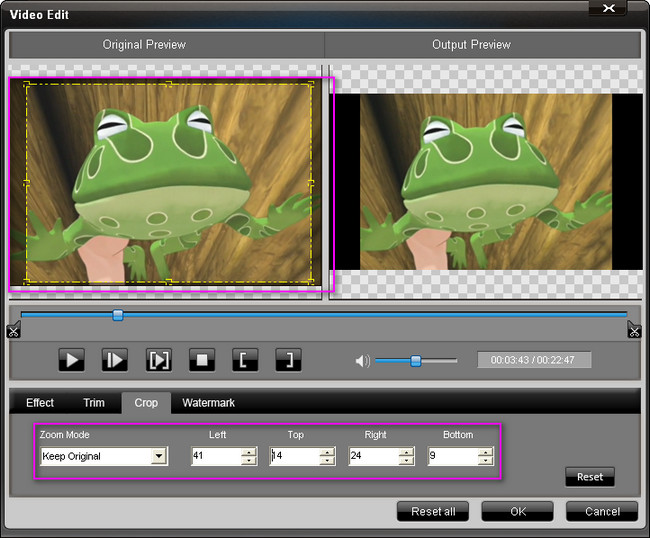The width and height of the screenshot is (650, 538).
Task: Increase the Left crop value
Action: pos(249,452)
